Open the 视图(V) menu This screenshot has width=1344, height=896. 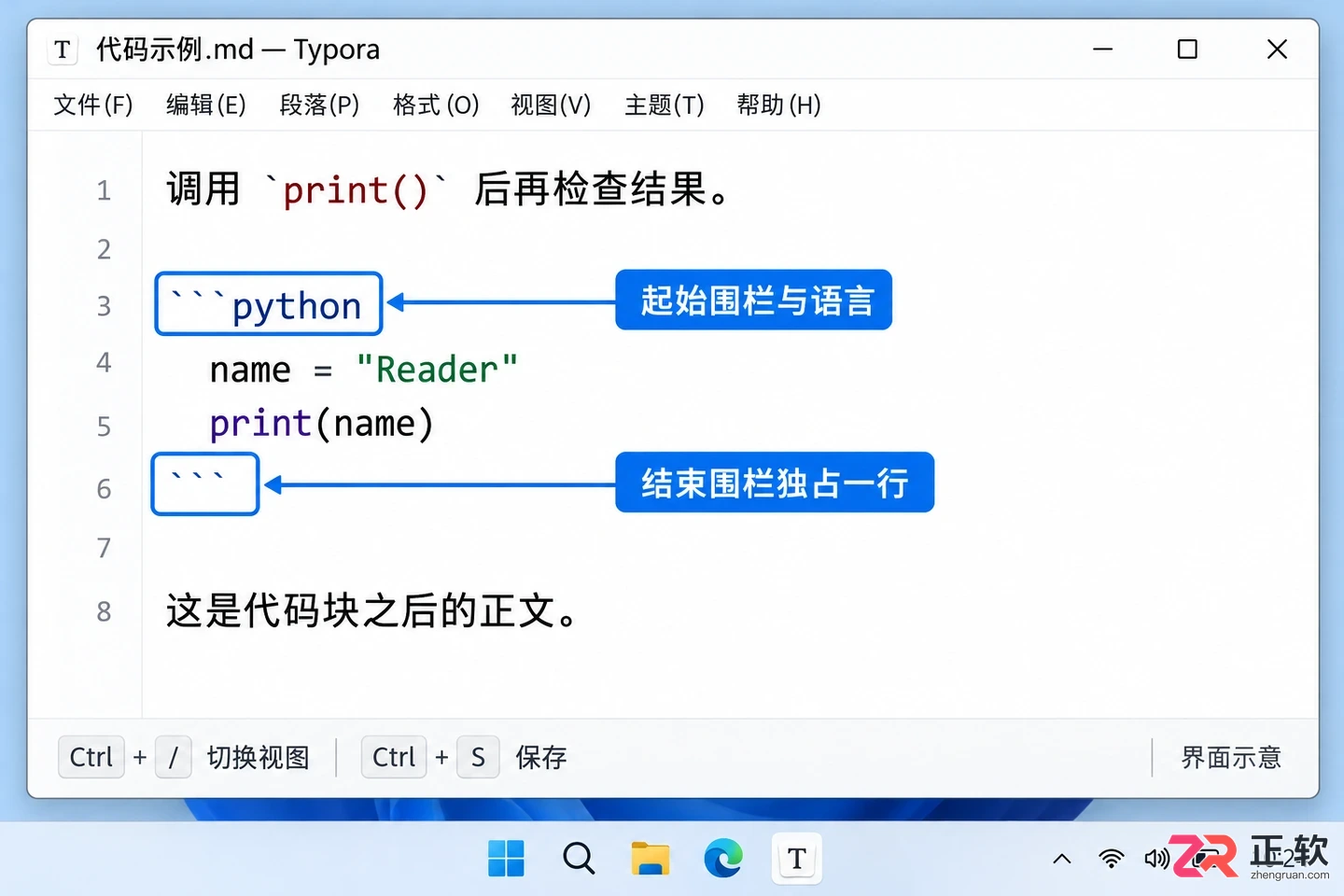coord(551,105)
